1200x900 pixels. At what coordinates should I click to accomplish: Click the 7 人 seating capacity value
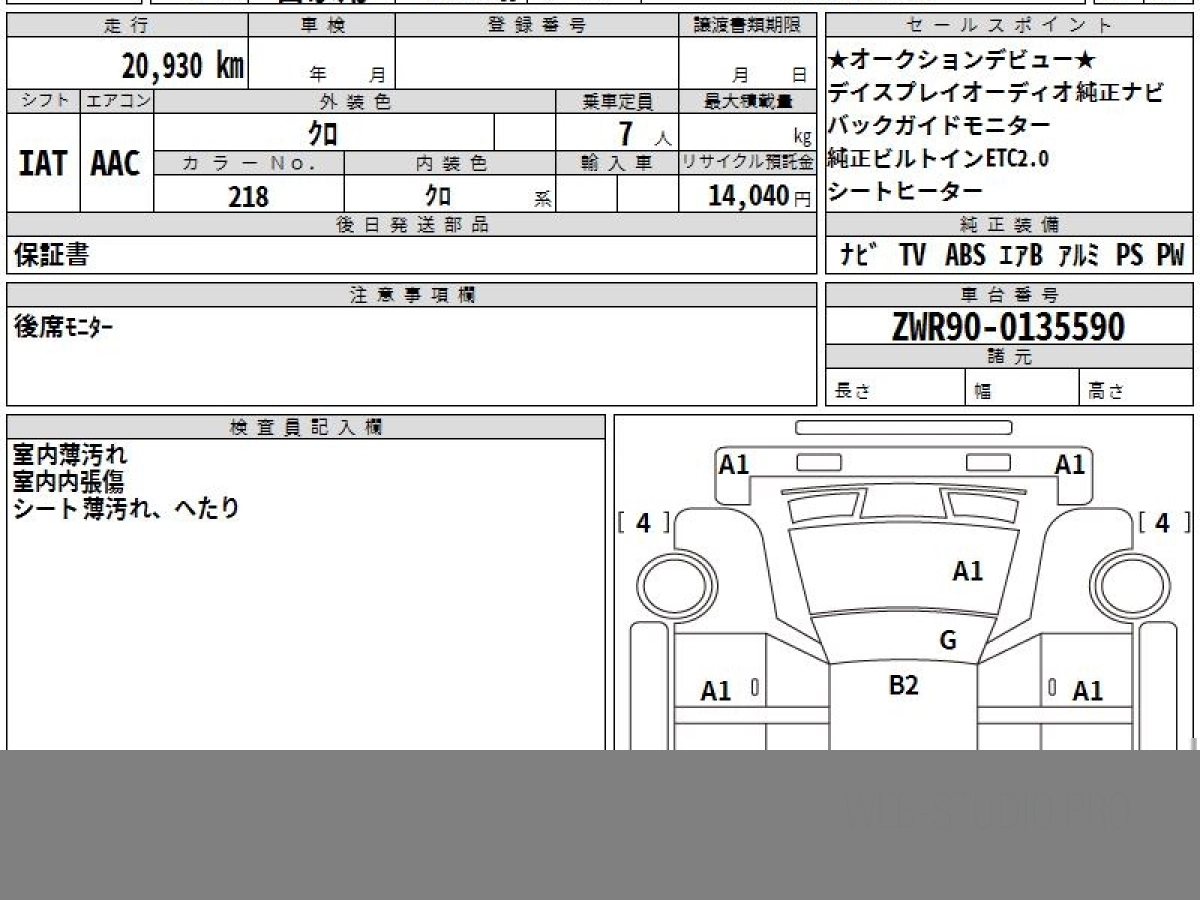(644, 133)
